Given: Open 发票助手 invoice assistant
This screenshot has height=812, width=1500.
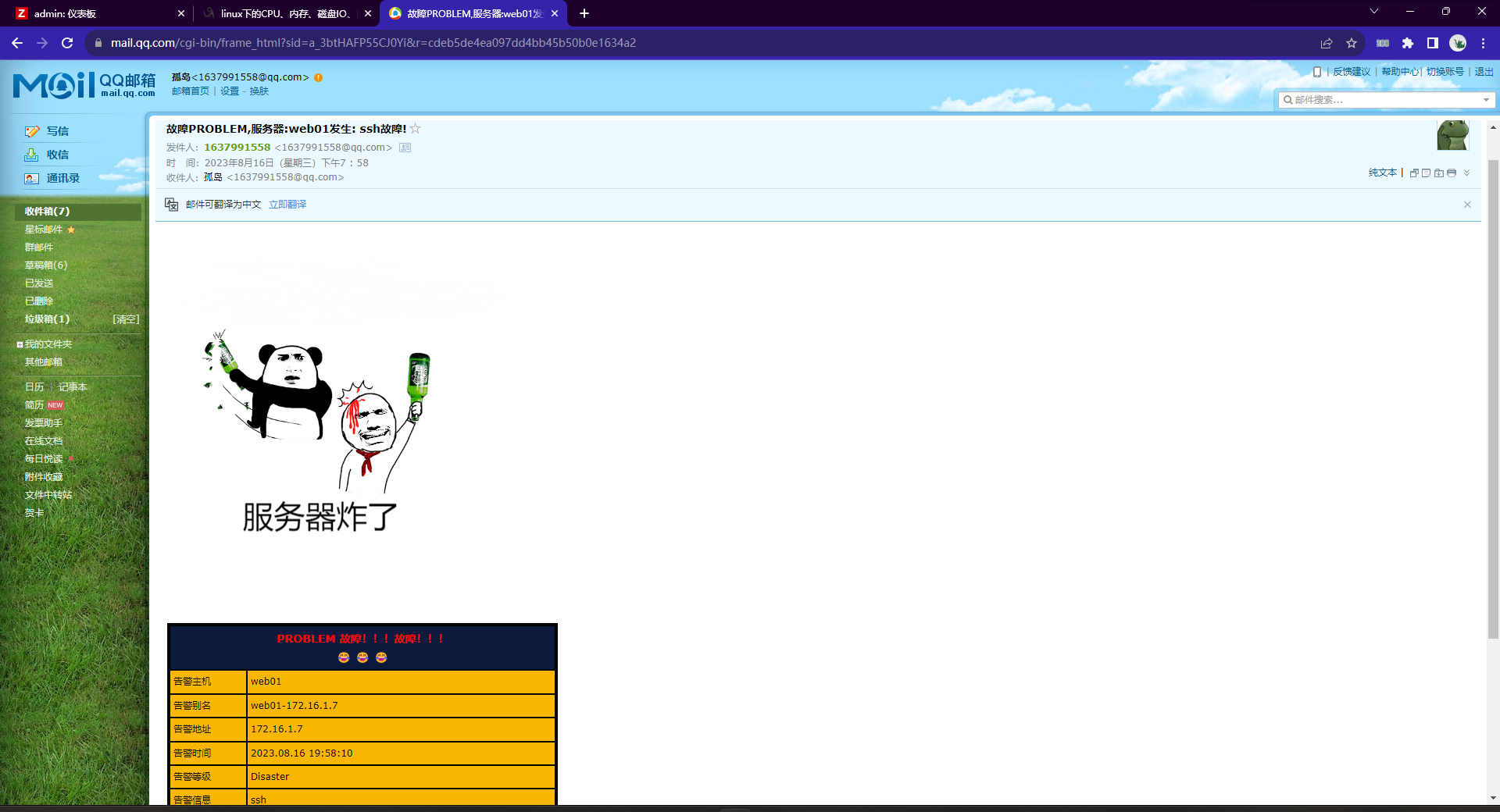Looking at the screenshot, I should (44, 423).
